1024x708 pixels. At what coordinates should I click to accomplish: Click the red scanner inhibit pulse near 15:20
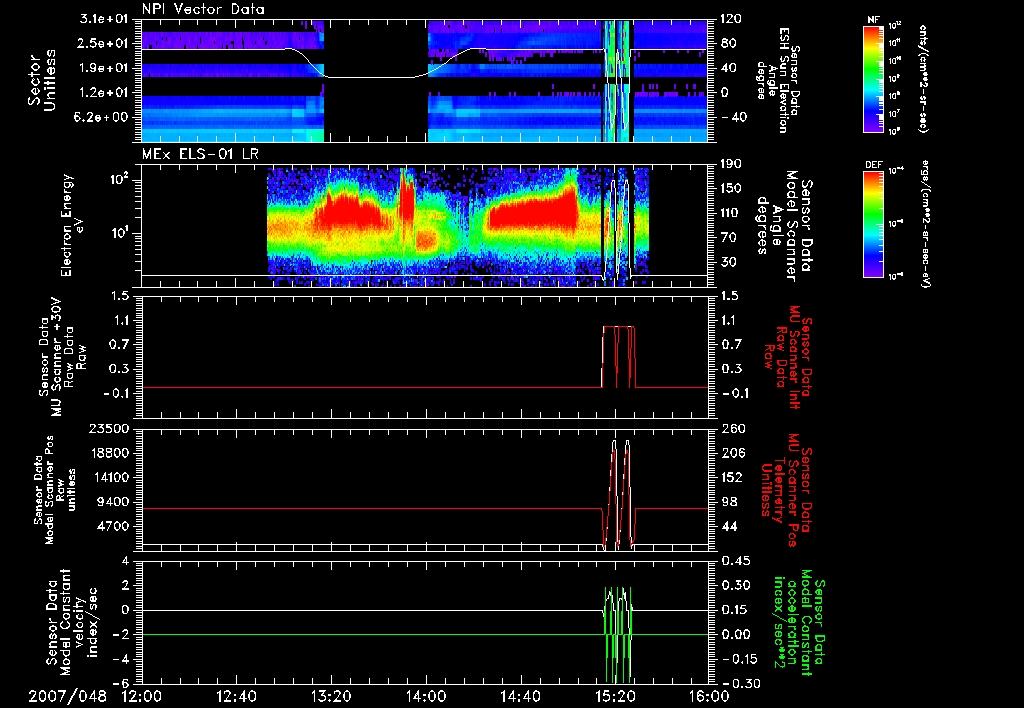tap(618, 356)
